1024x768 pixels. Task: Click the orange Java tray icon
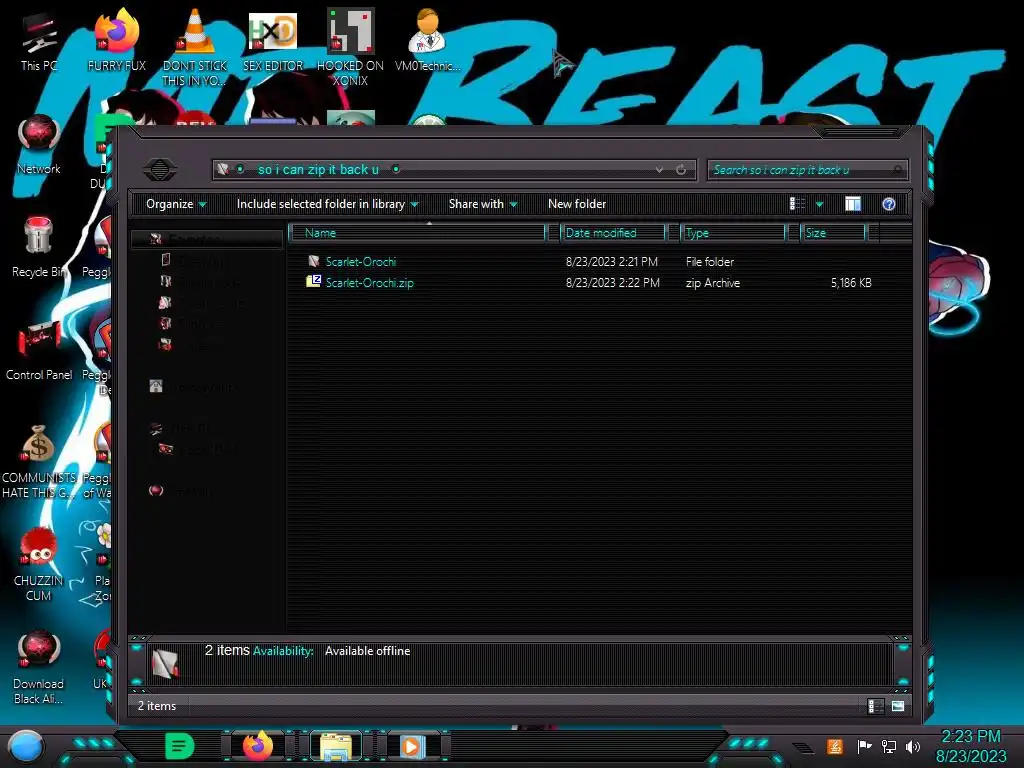835,746
